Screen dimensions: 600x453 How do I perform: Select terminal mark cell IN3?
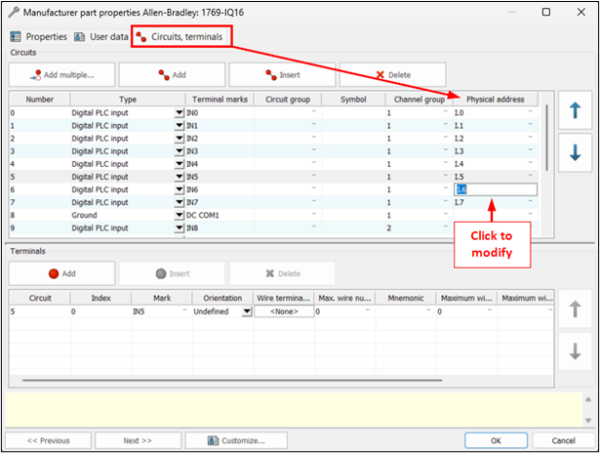pos(220,151)
